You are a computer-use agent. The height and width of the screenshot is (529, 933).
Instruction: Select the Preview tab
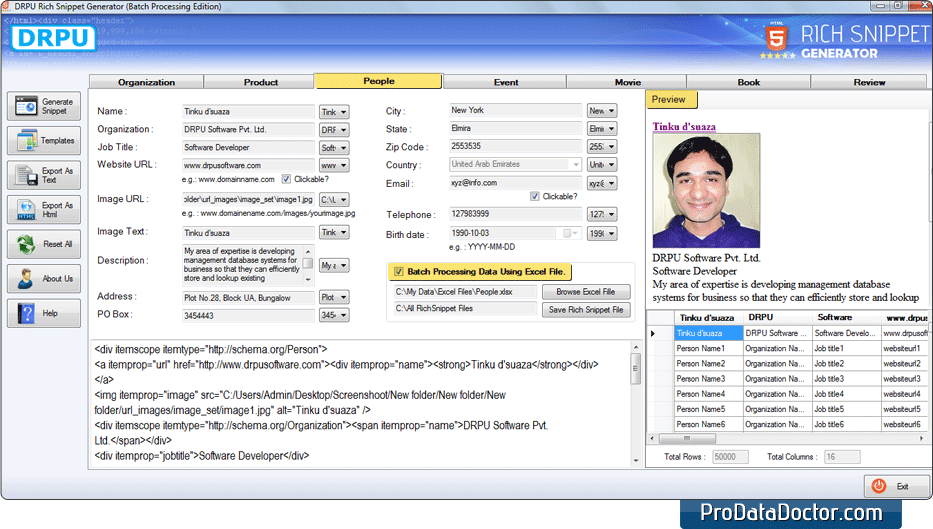pyautogui.click(x=671, y=100)
